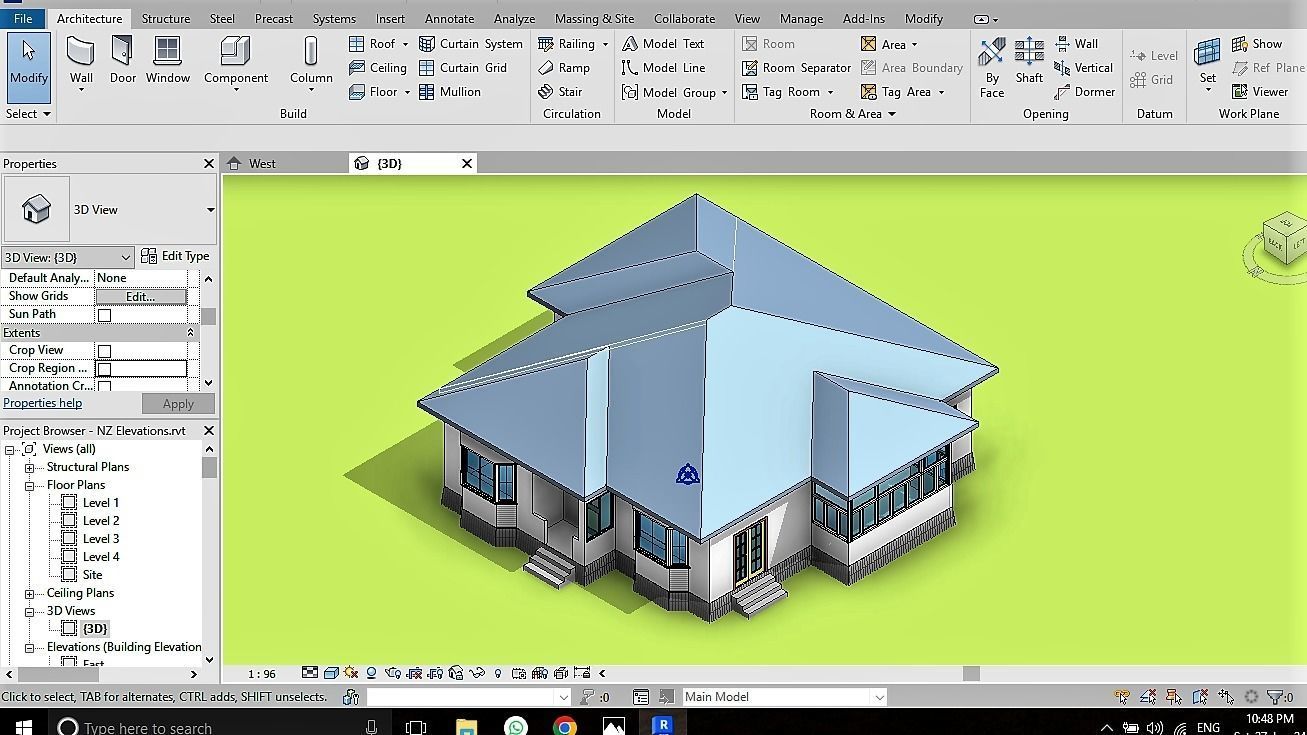This screenshot has height=735, width=1307.
Task: Open the Railing dropdown arrow
Action: coord(605,44)
